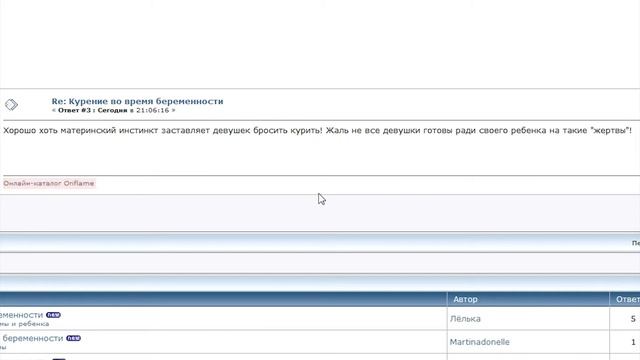Open the Онлайн-каталог Oriflame signature link
640x360 pixels.
click(49, 183)
